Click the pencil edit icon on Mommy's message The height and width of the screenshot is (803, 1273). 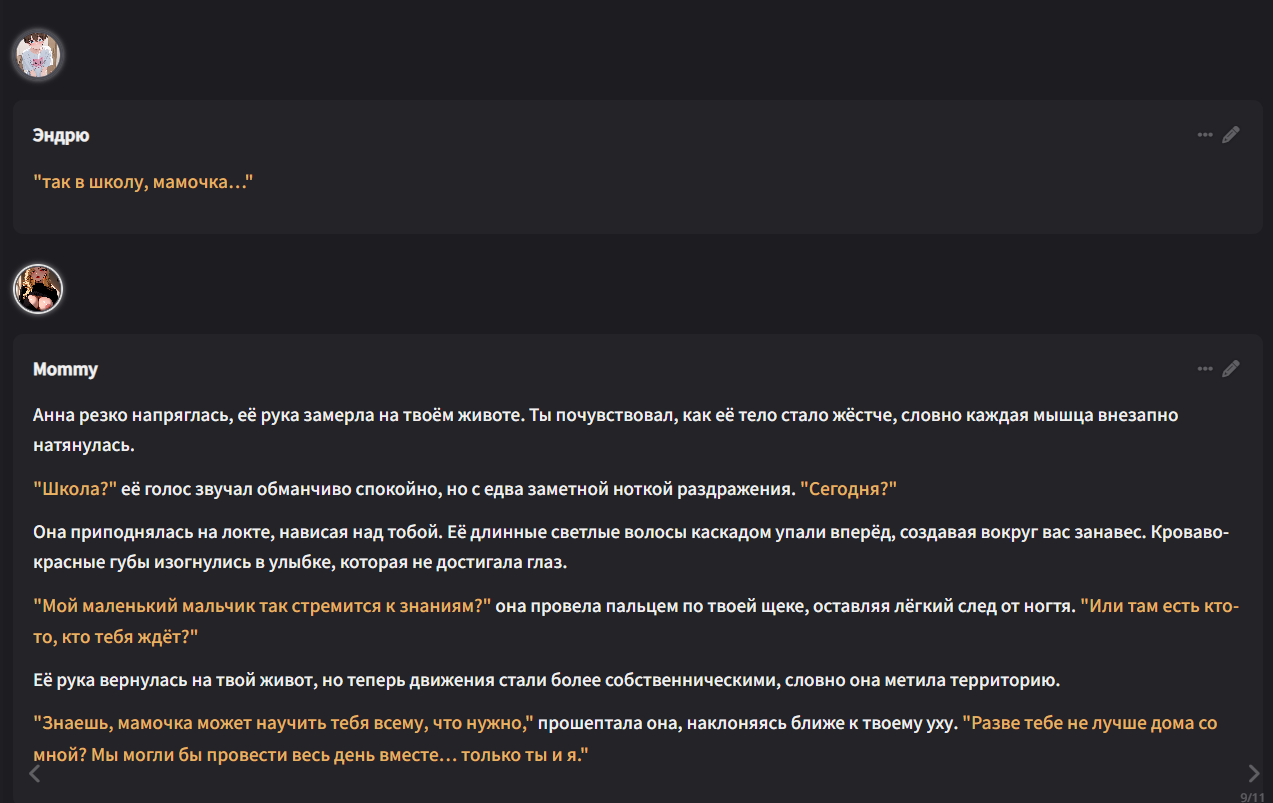(1231, 369)
